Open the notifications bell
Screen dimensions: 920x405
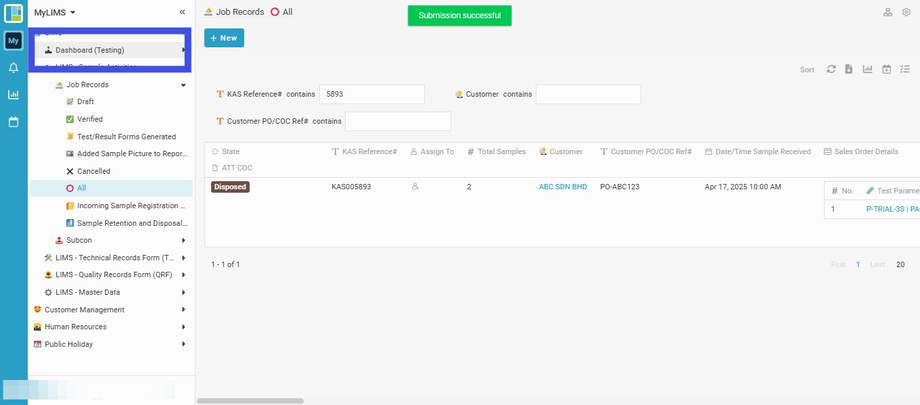tap(13, 68)
